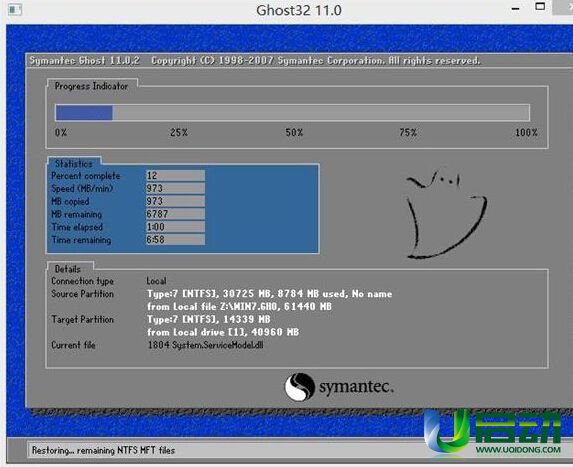Click the Time remaining label
This screenshot has height=467, width=573.
(81, 240)
